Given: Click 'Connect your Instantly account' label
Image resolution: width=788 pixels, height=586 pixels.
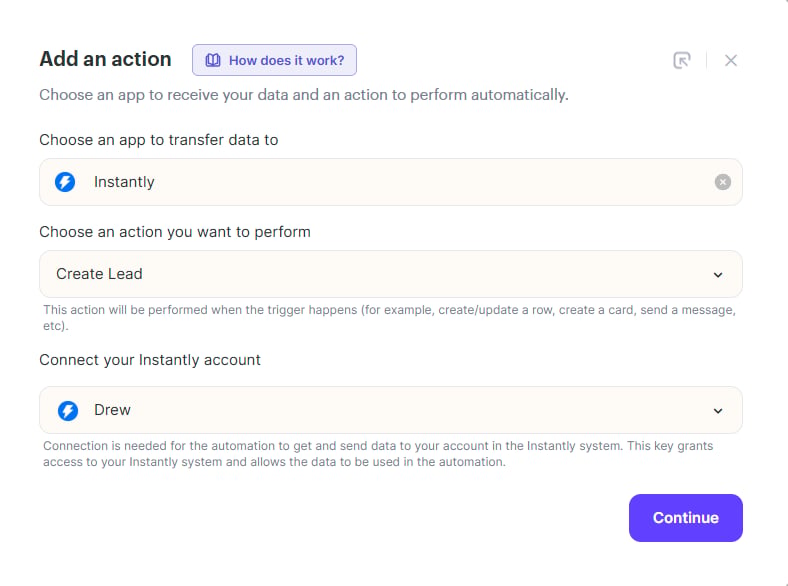Looking at the screenshot, I should point(150,360).
